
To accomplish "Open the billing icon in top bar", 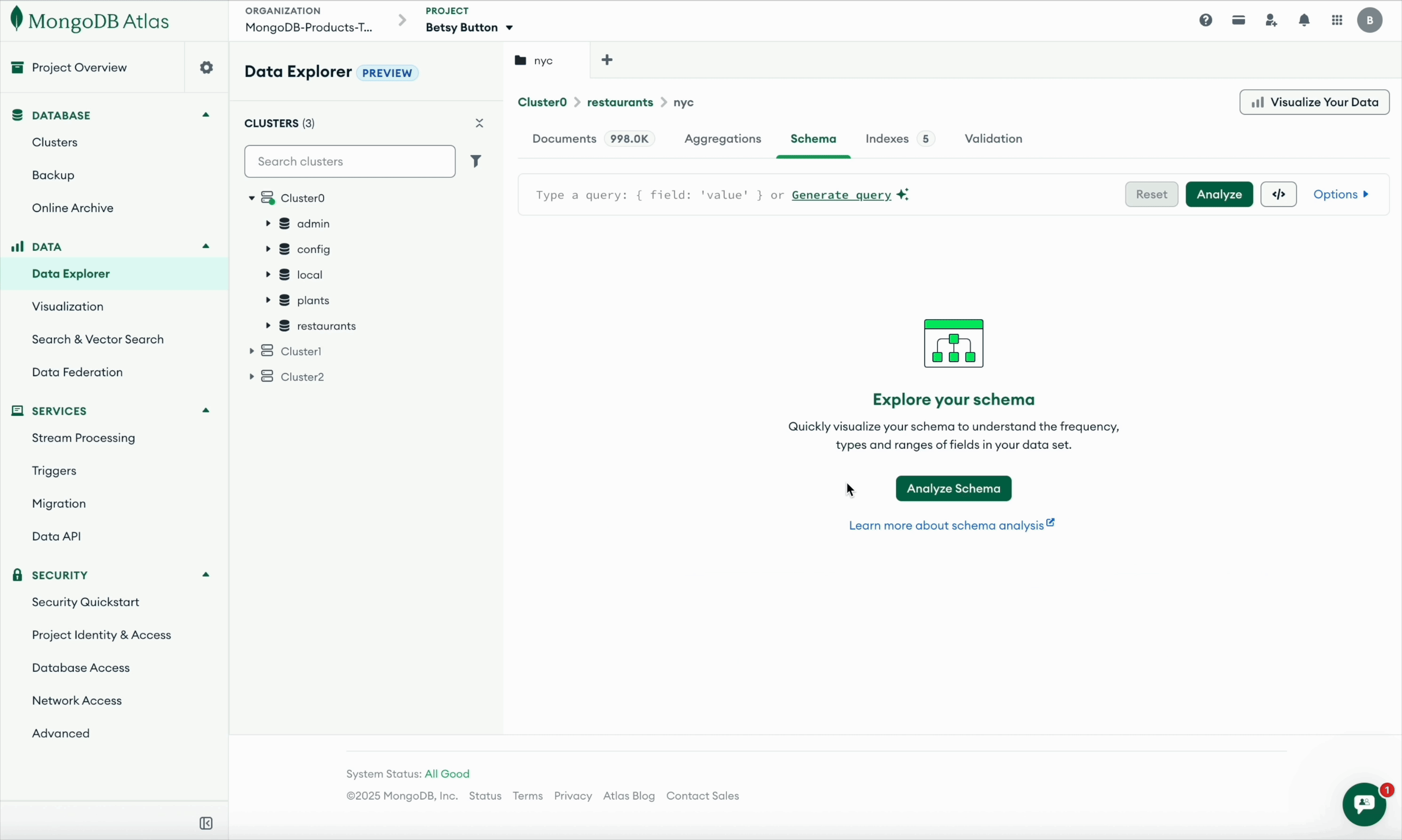I will (1238, 20).
